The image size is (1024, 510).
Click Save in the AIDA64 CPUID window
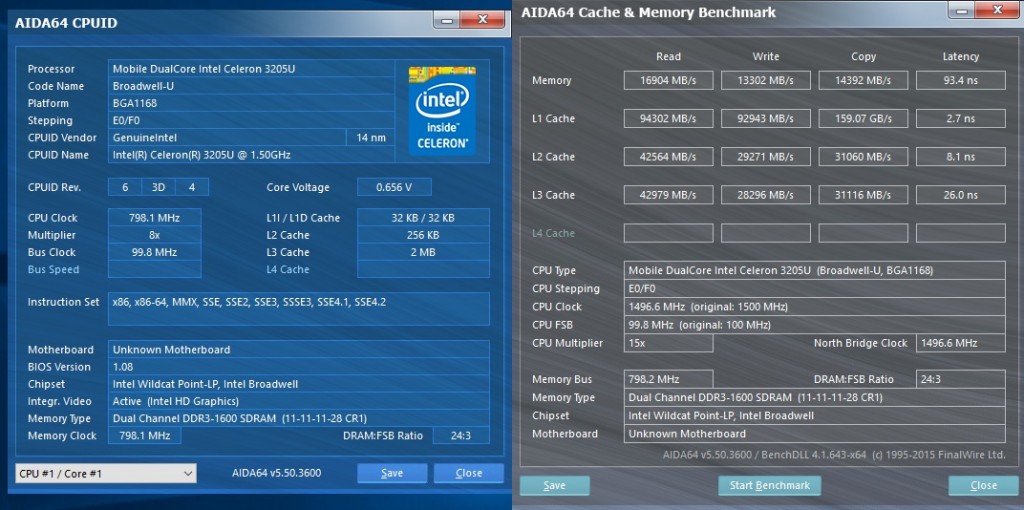[x=392, y=473]
